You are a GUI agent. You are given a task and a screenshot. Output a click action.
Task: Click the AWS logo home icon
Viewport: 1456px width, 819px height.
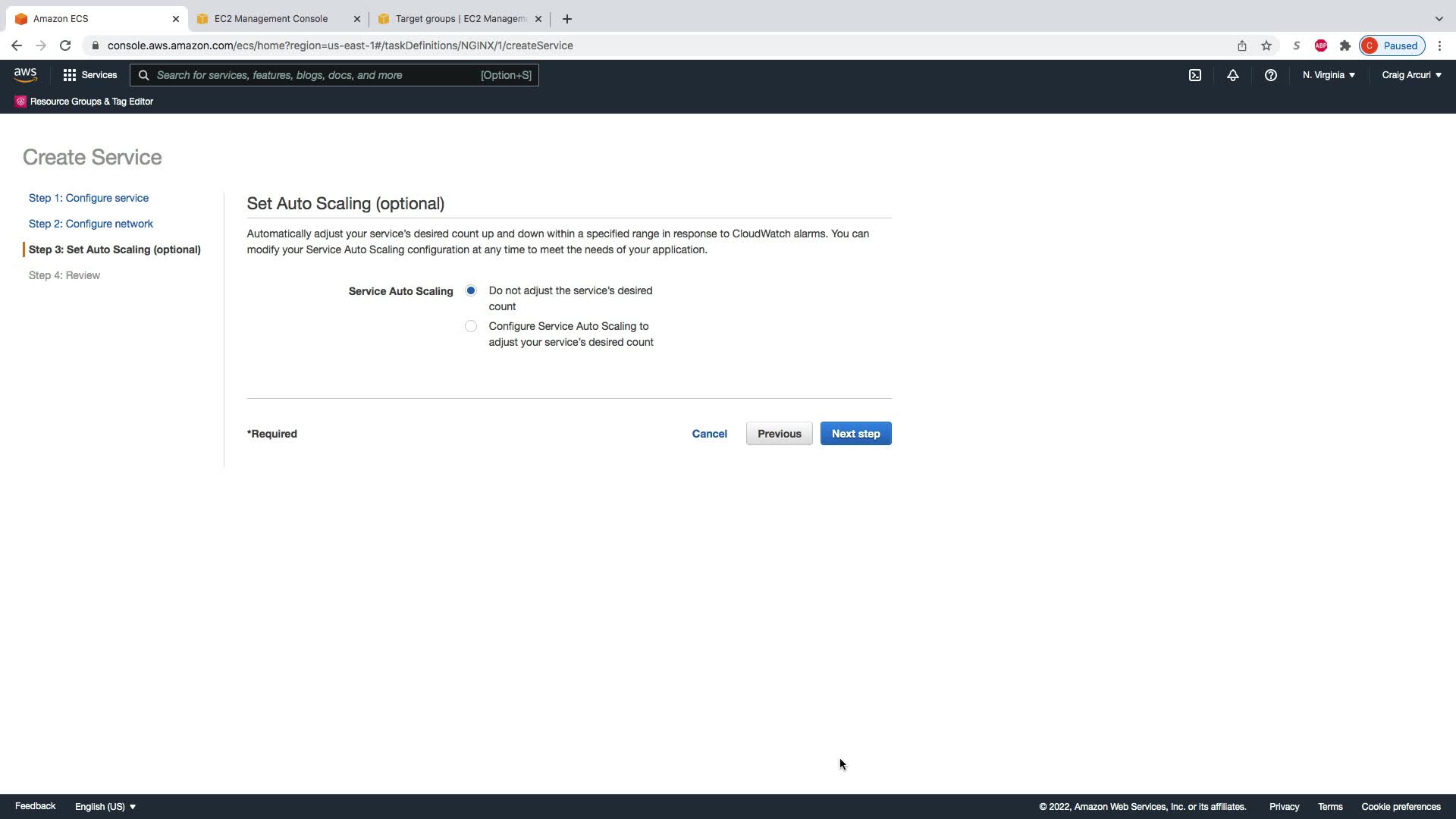pyautogui.click(x=25, y=74)
